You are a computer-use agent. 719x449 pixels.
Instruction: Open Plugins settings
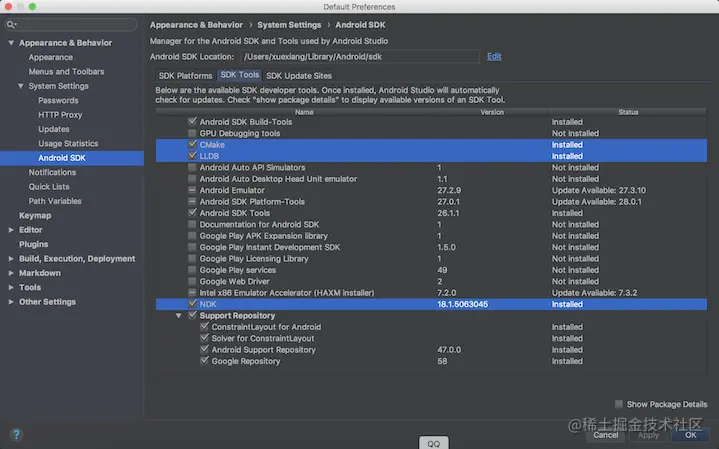pos(33,244)
